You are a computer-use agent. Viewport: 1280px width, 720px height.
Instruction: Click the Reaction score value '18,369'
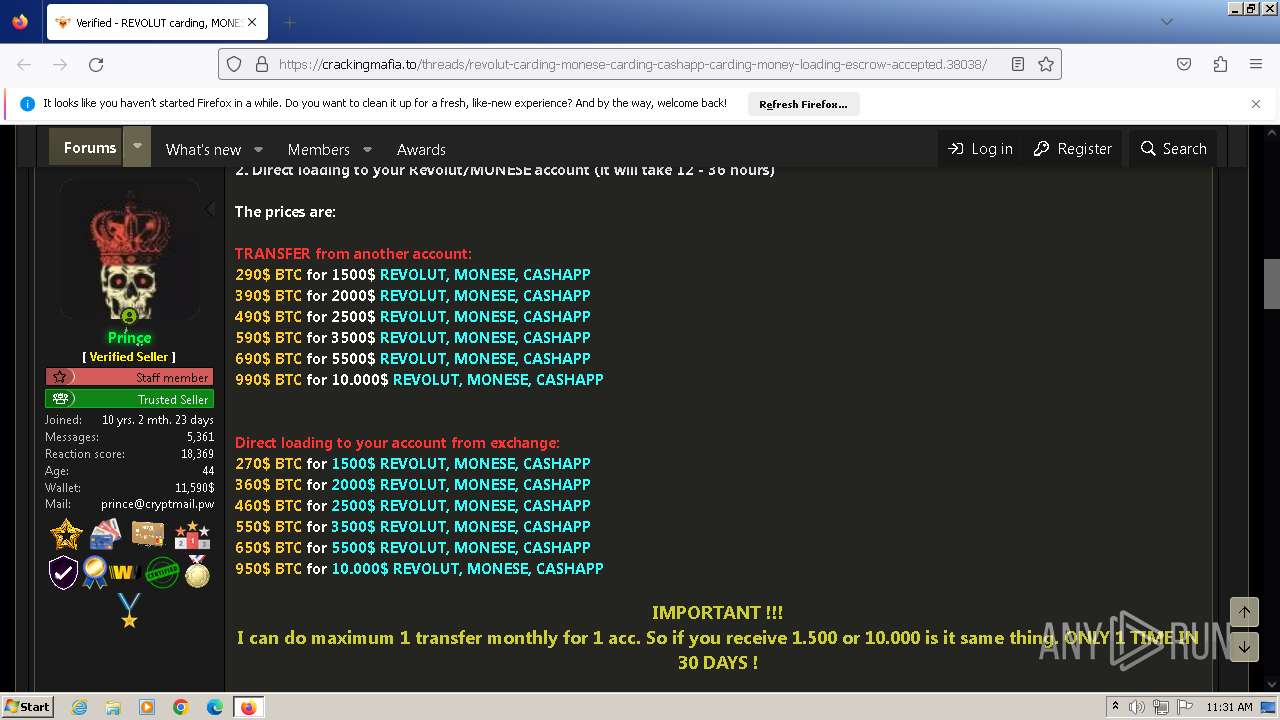point(197,454)
